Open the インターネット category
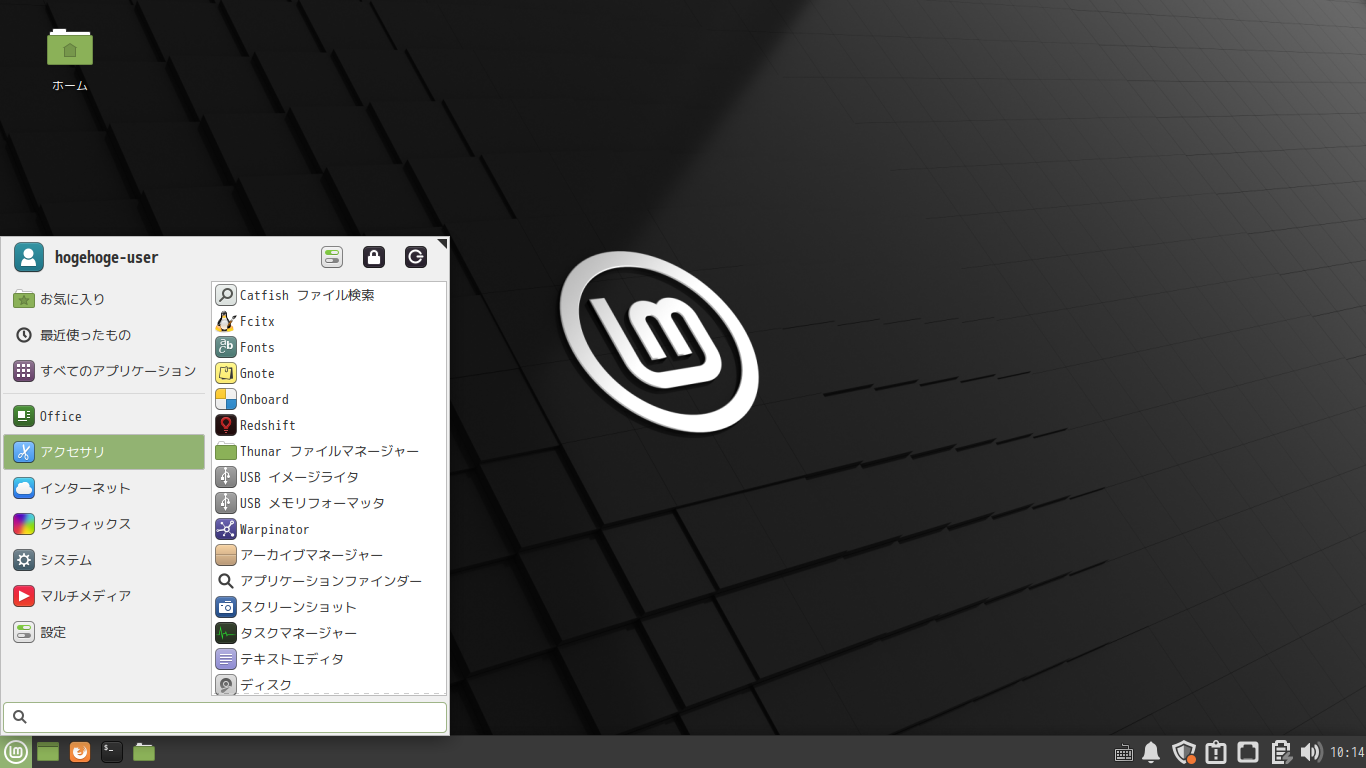Image resolution: width=1366 pixels, height=768 pixels. tap(104, 488)
